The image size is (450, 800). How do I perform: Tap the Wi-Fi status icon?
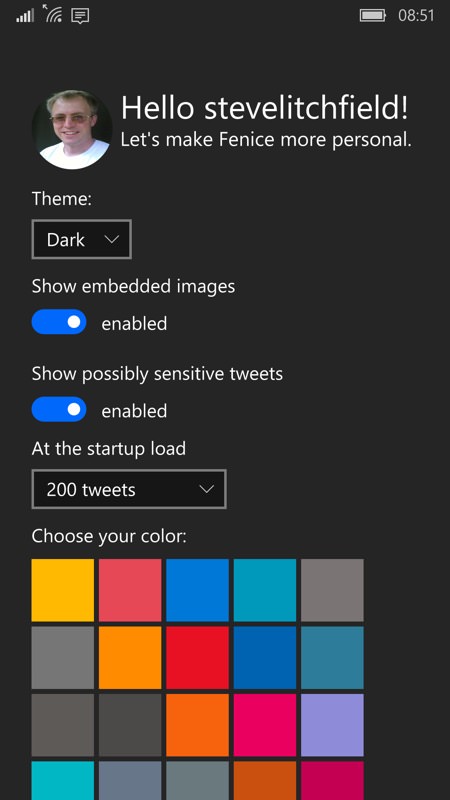click(x=52, y=14)
